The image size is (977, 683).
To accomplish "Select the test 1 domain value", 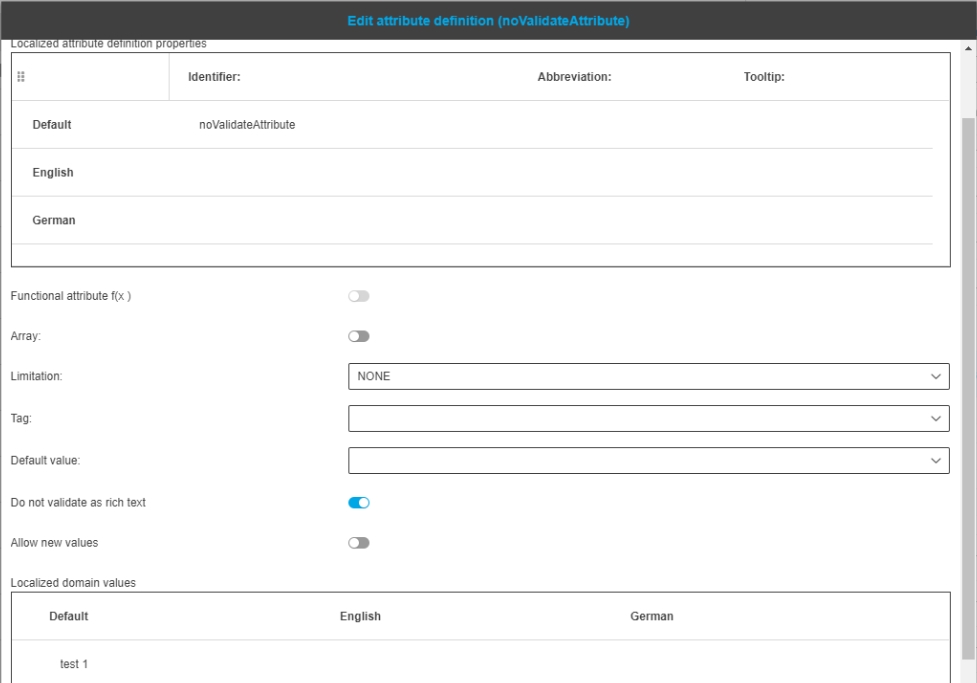I will click(74, 664).
